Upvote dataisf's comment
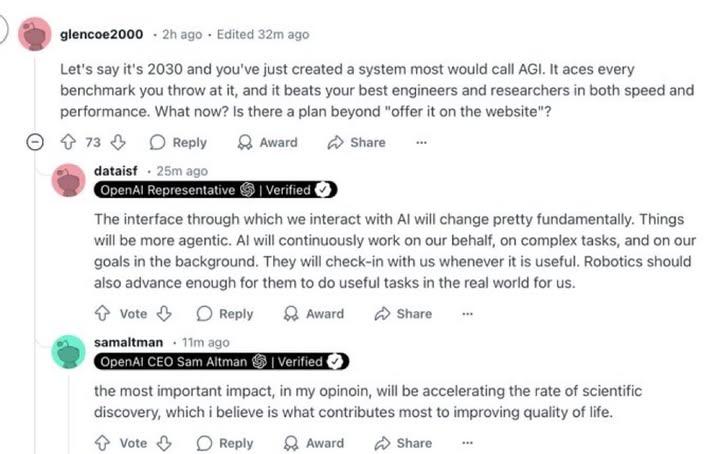This screenshot has width=720, height=454. pyautogui.click(x=101, y=313)
